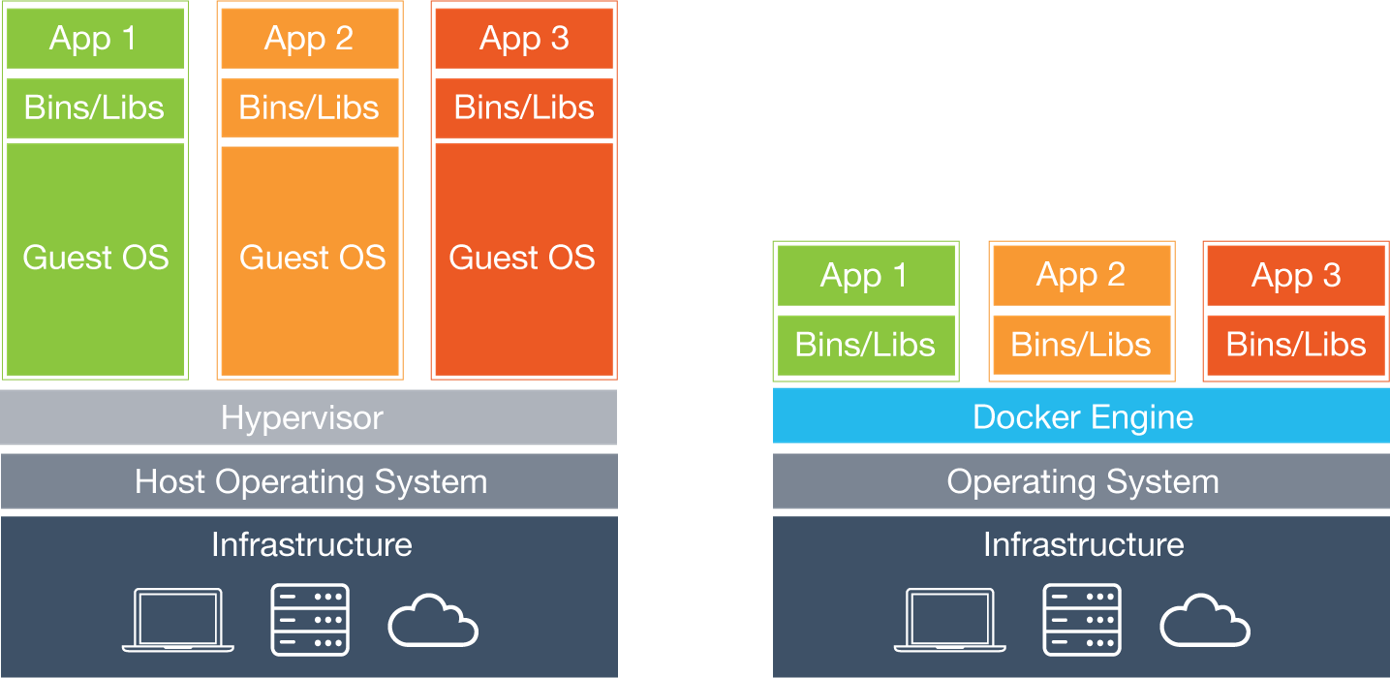Select the red Guest OS block for App 3
The height and width of the screenshot is (678, 1391).
[x=523, y=258]
